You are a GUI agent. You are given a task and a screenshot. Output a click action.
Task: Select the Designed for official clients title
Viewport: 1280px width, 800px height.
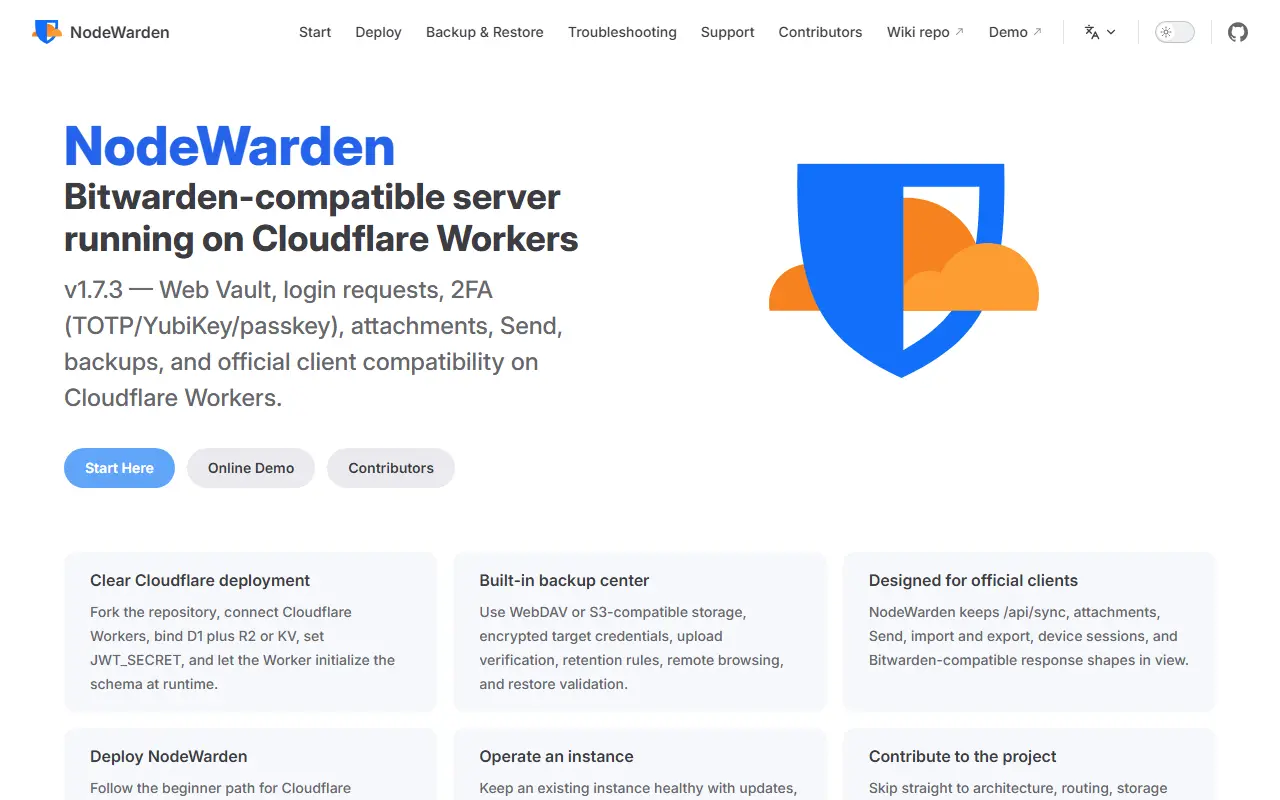coord(973,580)
